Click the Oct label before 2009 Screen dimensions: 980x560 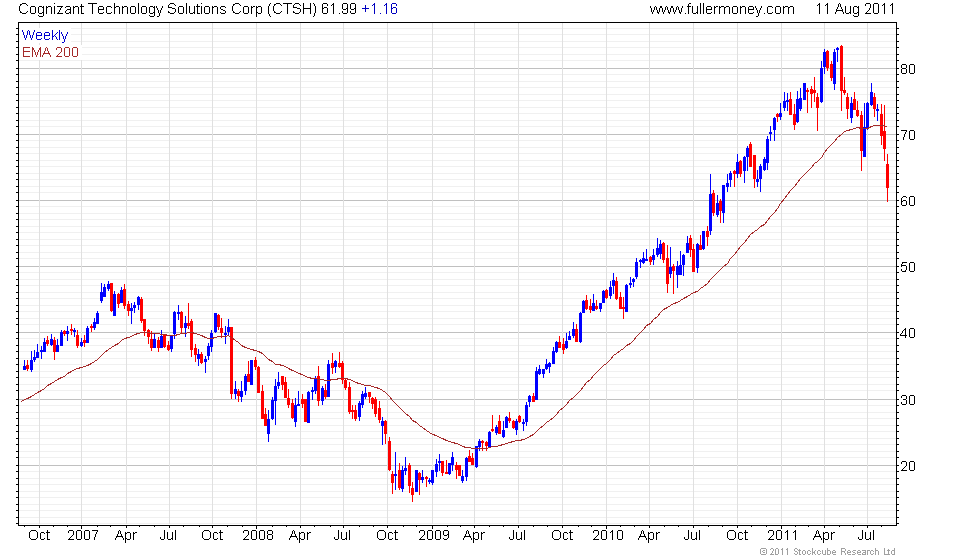(x=387, y=536)
